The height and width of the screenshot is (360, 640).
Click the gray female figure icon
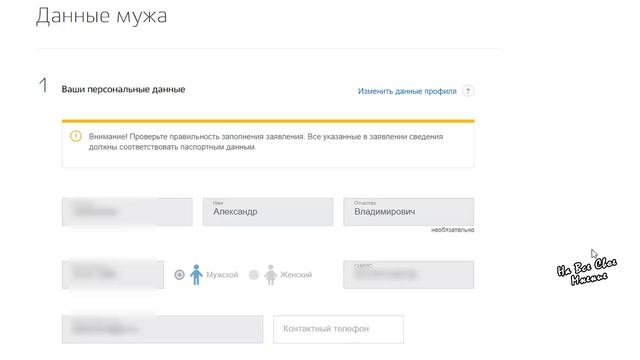pos(271,274)
